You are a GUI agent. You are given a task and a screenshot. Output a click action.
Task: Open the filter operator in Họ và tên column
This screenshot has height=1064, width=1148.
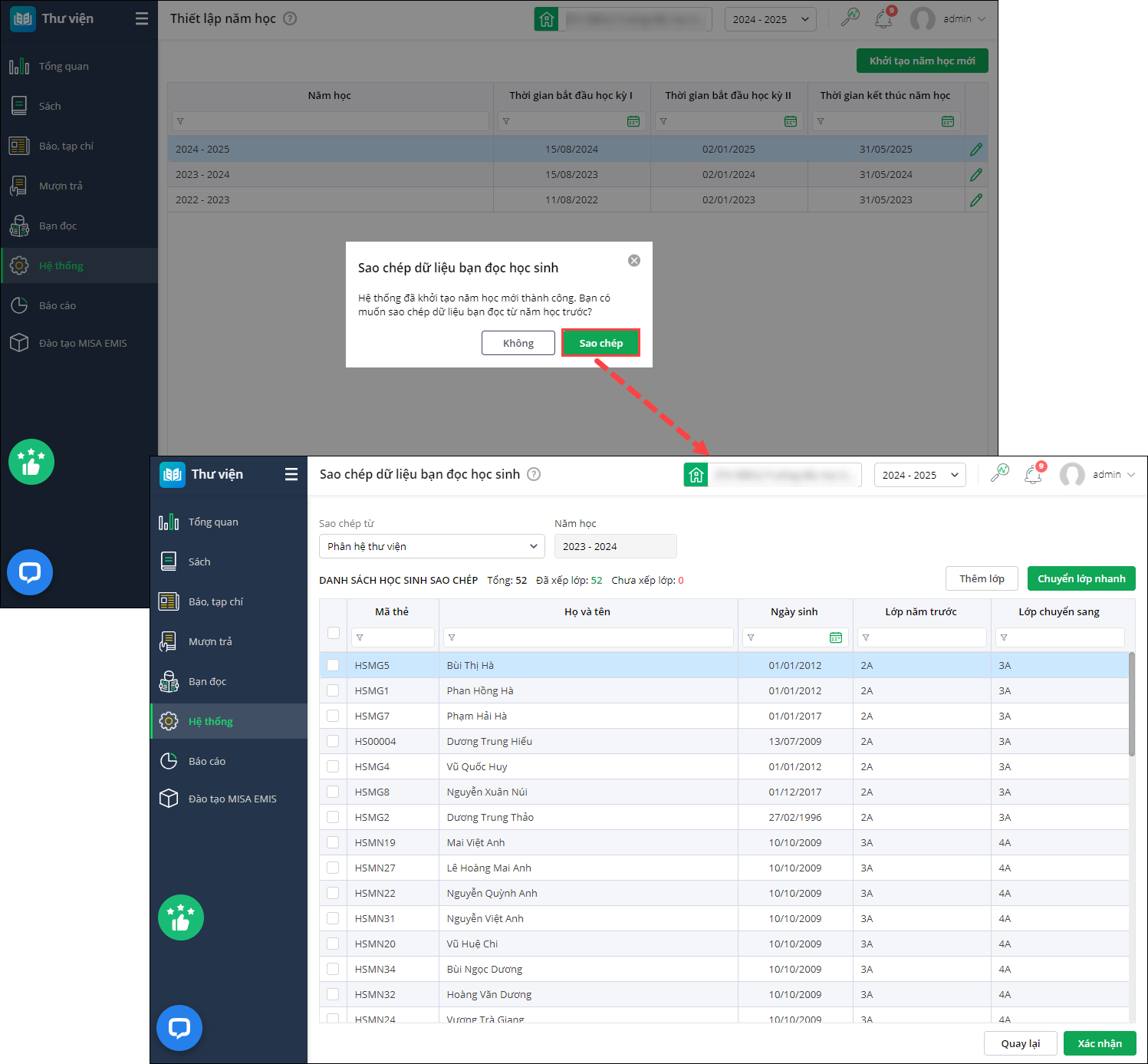[452, 637]
